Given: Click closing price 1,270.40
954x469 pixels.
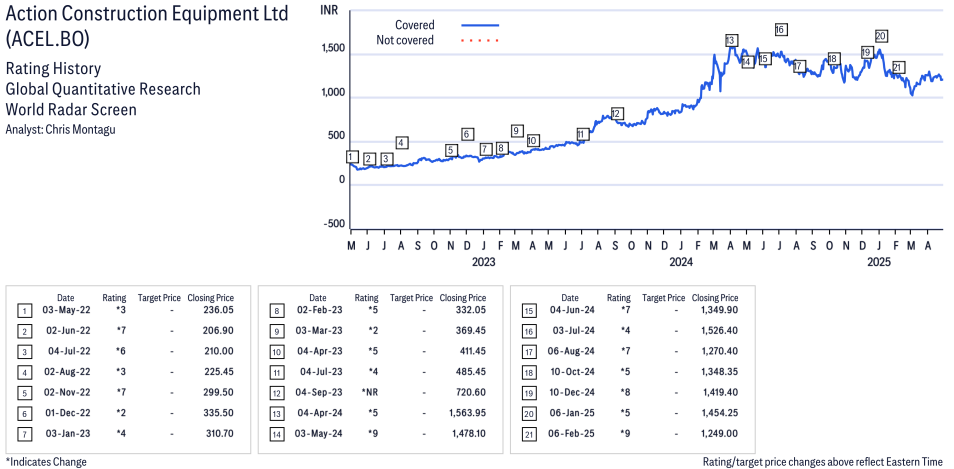Looking at the screenshot, I should [719, 351].
